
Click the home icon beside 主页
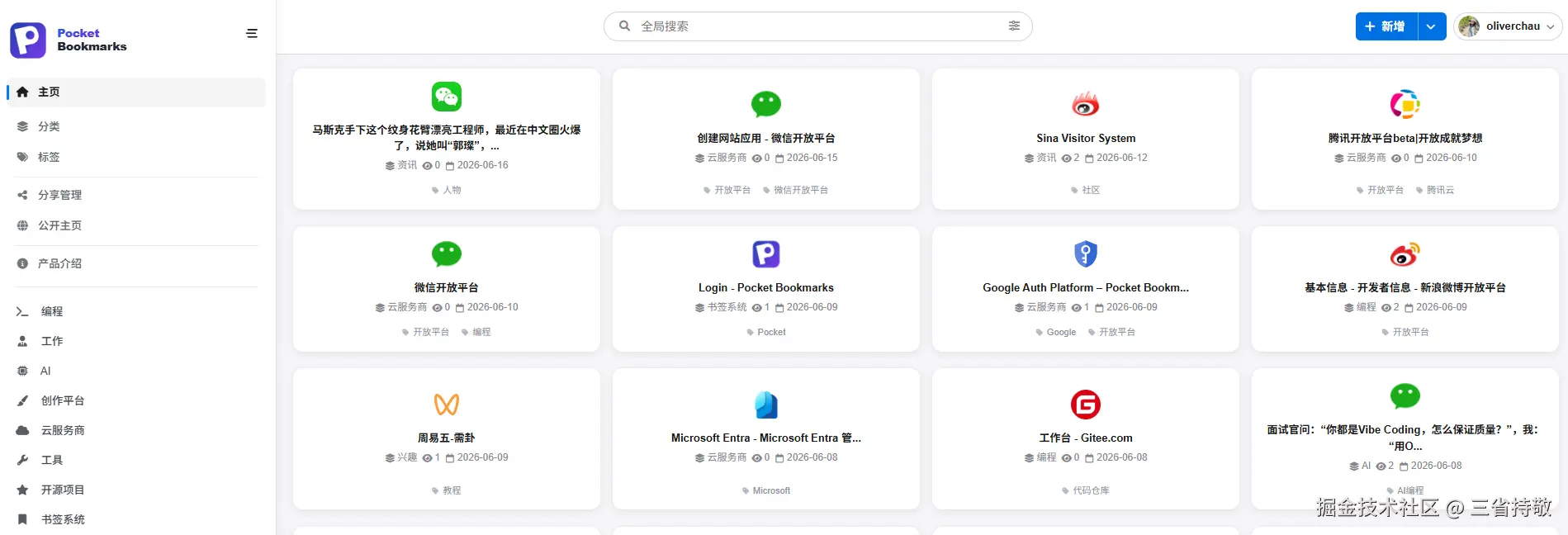tap(22, 92)
